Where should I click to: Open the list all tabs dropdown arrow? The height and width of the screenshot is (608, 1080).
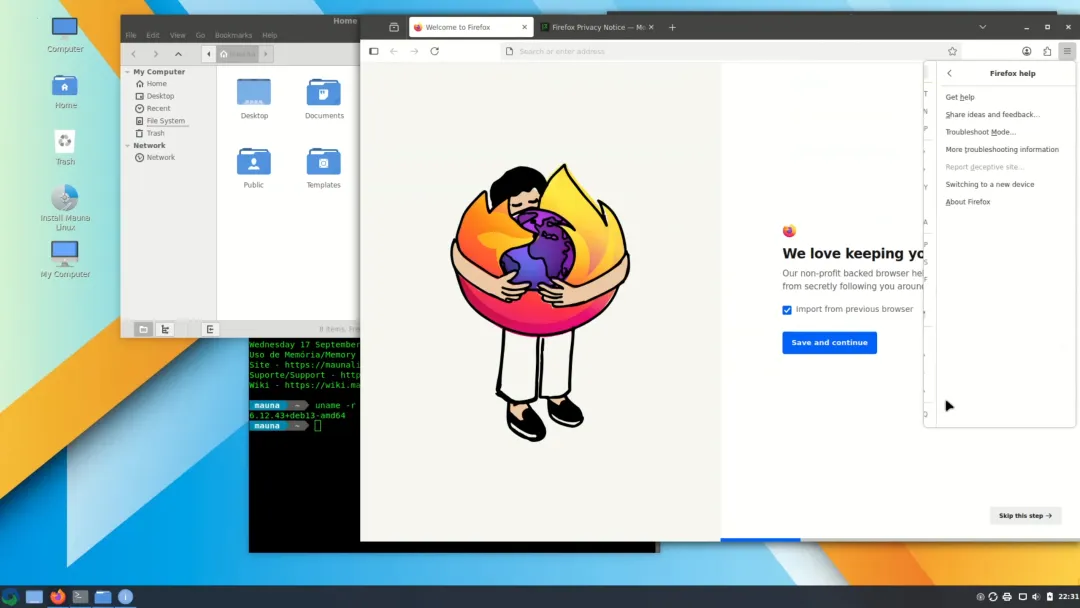[x=983, y=28]
